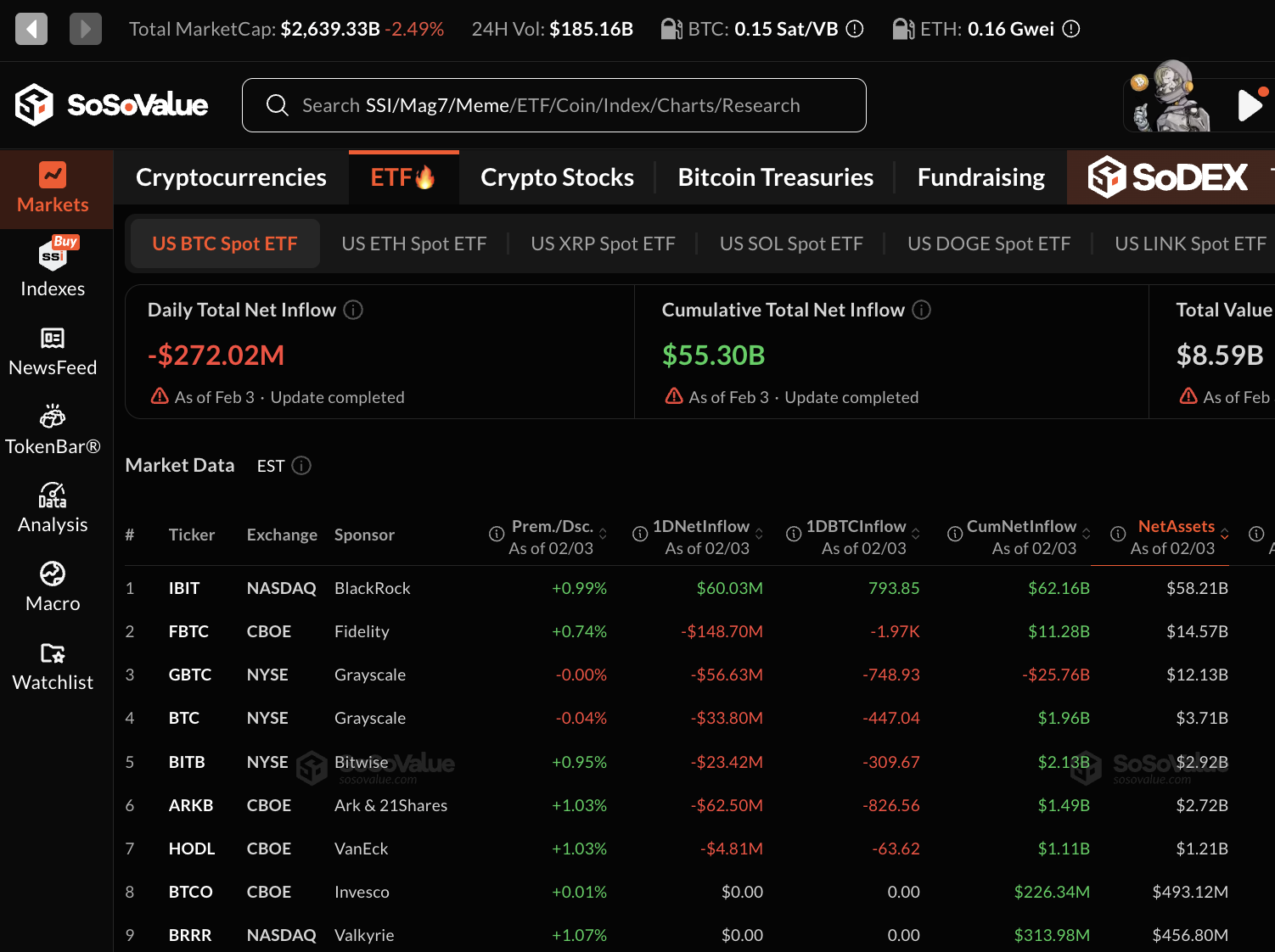This screenshot has height=952, width=1275.
Task: Open your Watchlist
Action: (53, 664)
